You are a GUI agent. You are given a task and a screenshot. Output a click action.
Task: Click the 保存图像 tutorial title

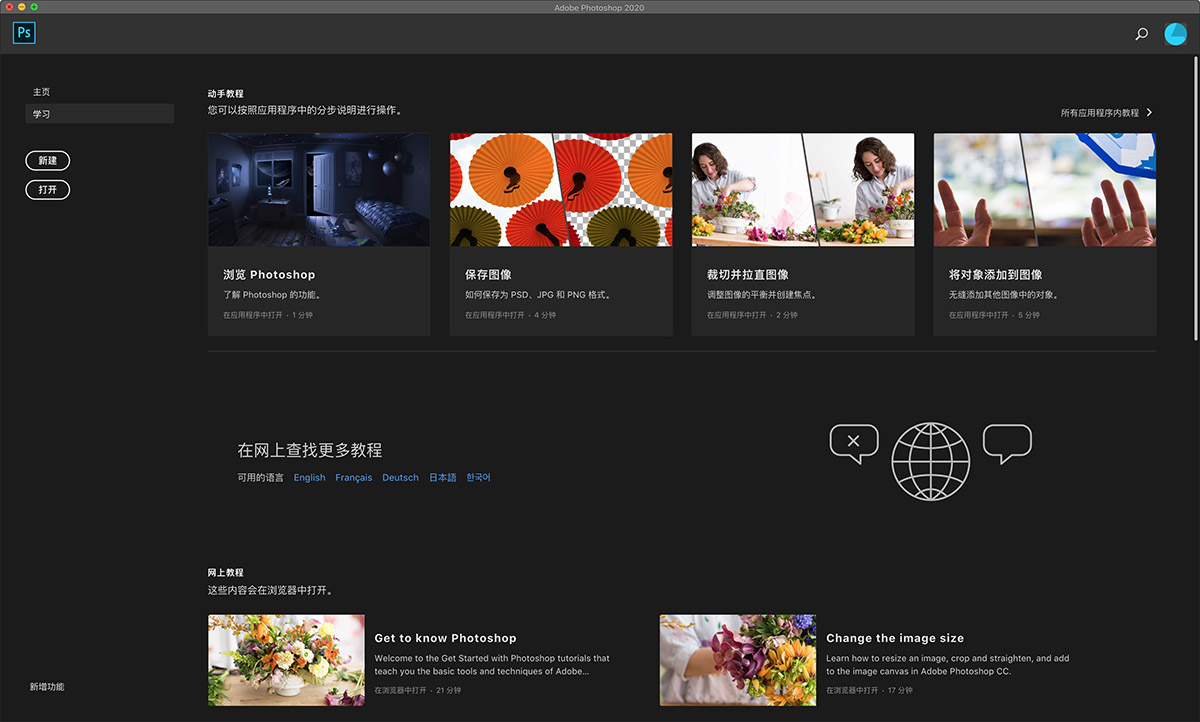(489, 275)
